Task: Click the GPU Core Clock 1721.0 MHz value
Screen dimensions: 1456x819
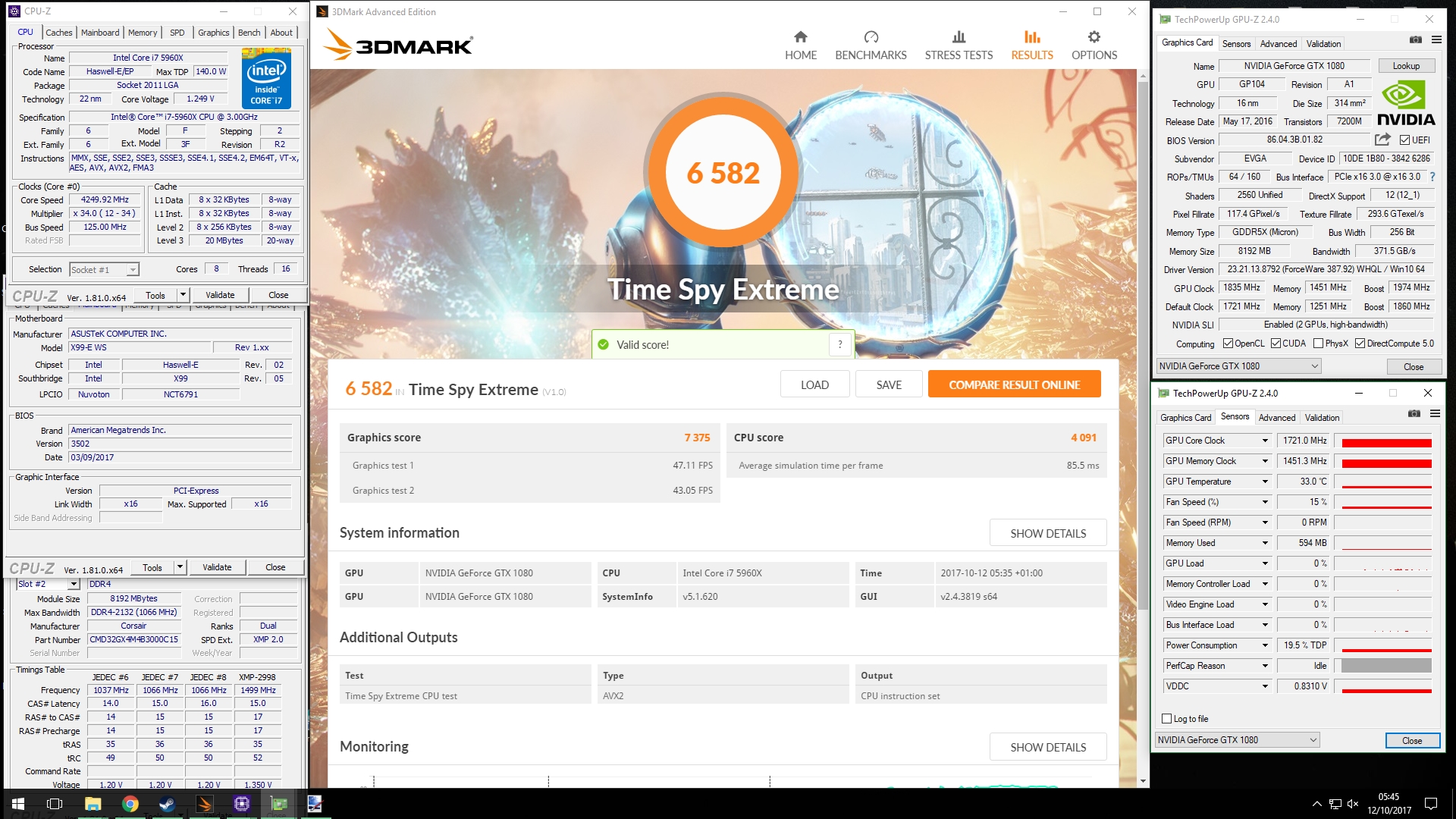Action: 1304,441
